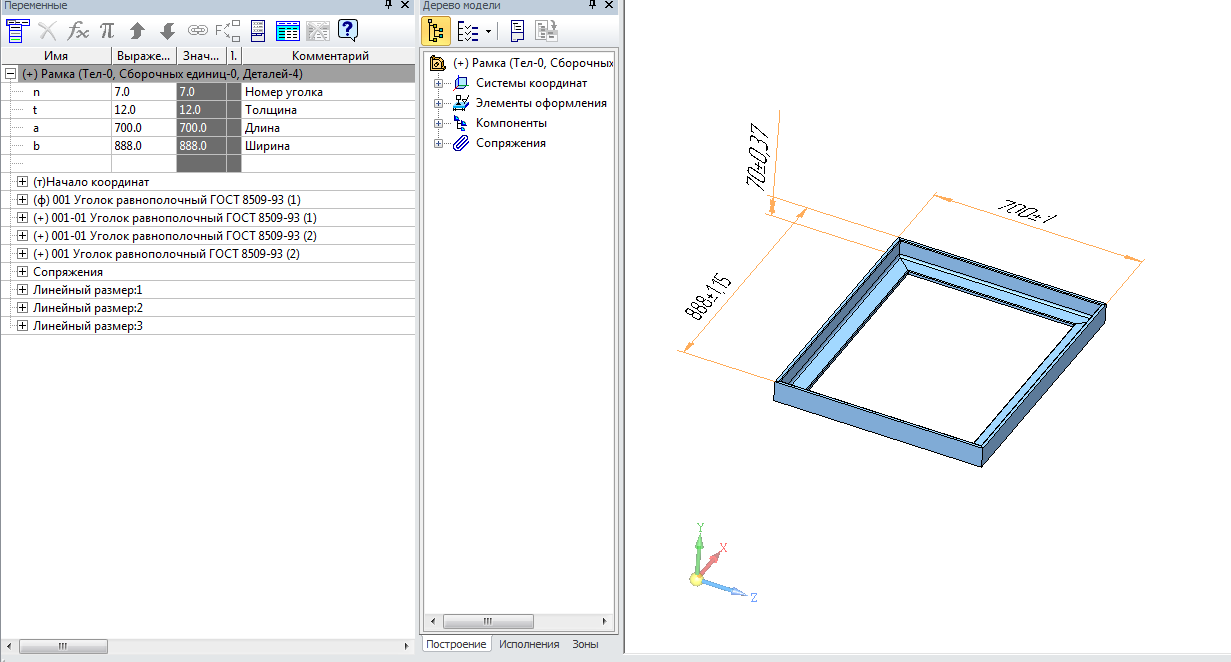
Task: Click tree composition checklist icon
Action: (x=468, y=31)
